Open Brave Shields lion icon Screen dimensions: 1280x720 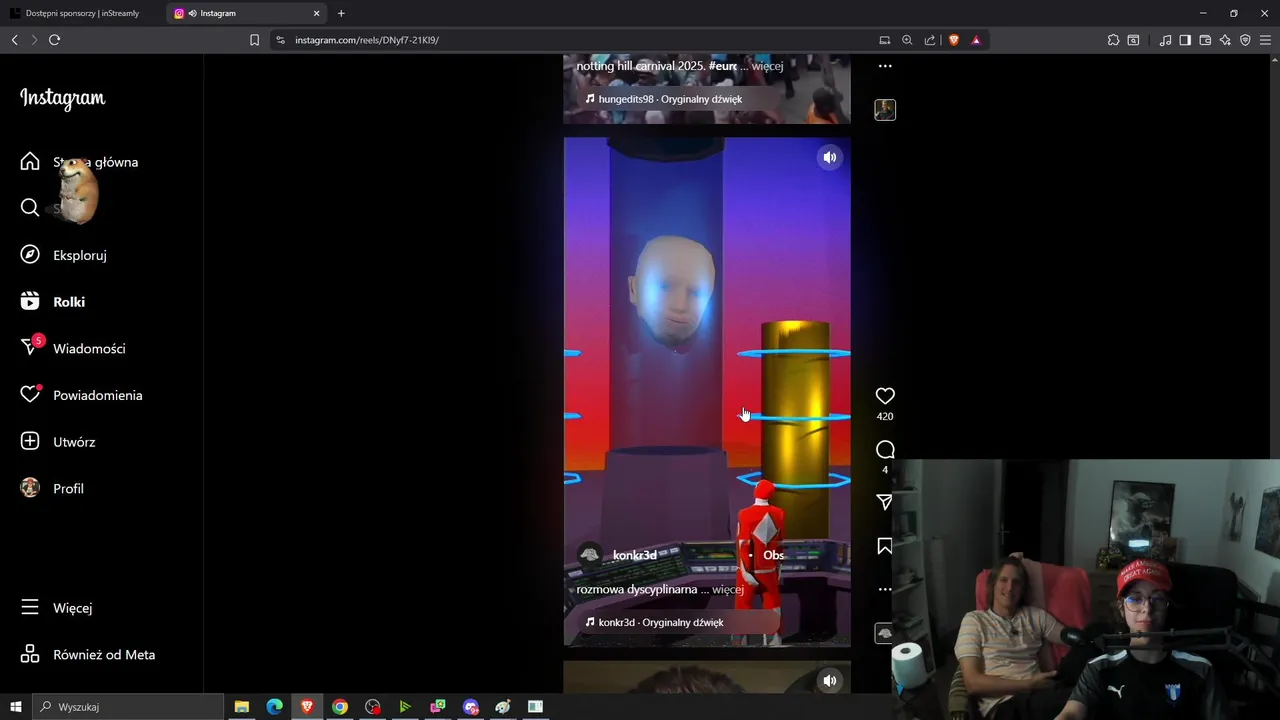954,40
